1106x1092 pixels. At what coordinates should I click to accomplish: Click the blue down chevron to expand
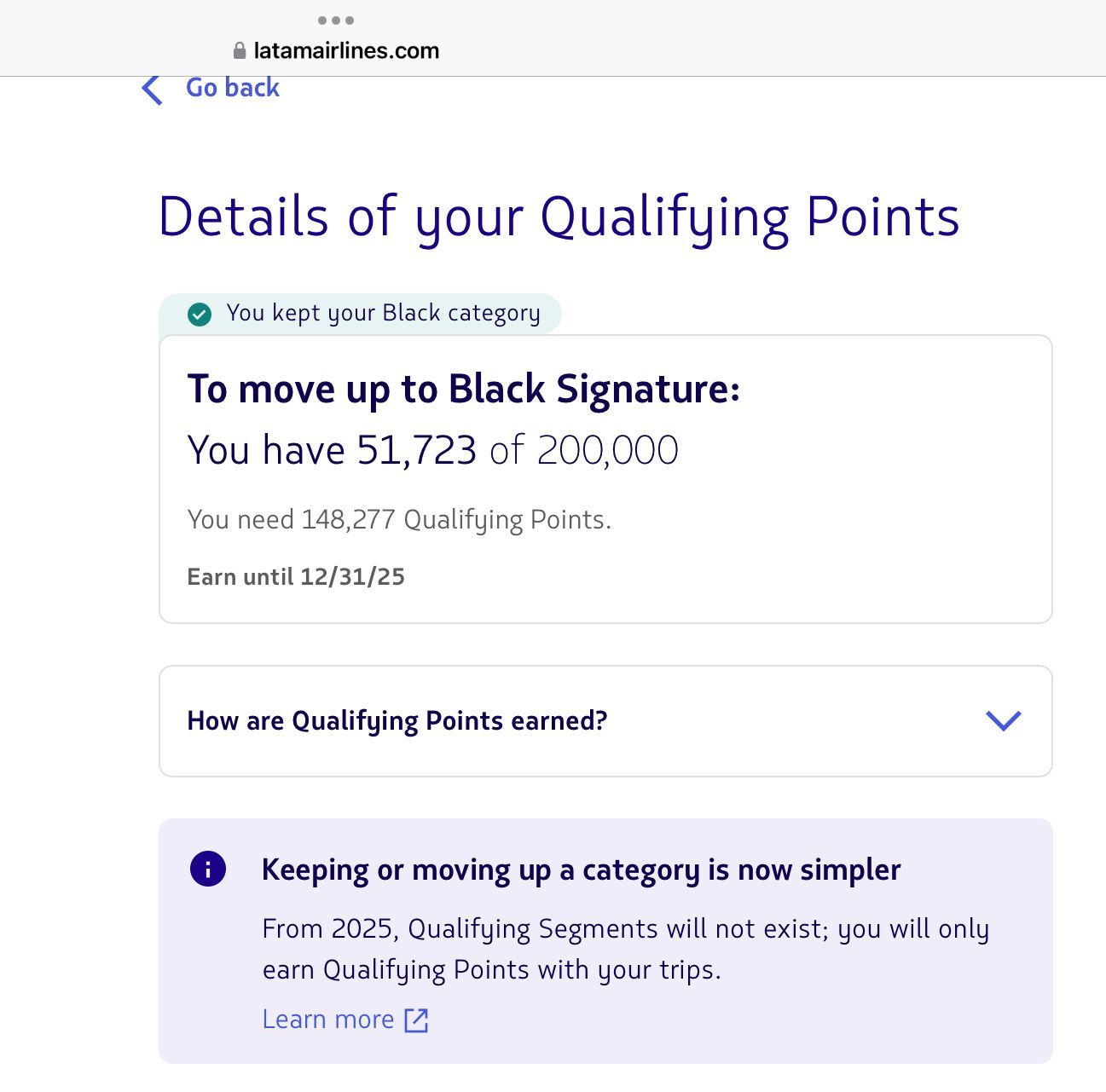(x=1003, y=721)
